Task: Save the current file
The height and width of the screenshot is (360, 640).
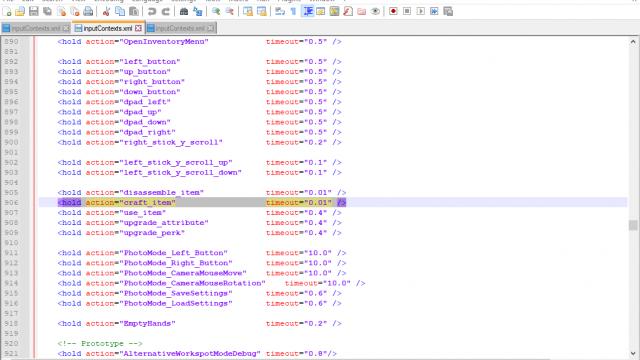Action: 34,11
